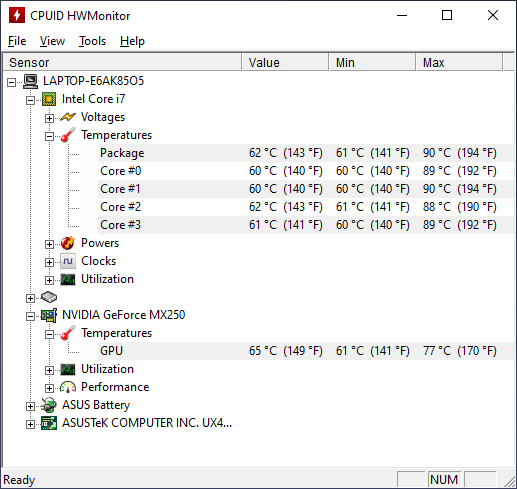Click the NVIDIA GeForce MX250 graphics card icon
The height and width of the screenshot is (489, 517).
click(x=49, y=315)
